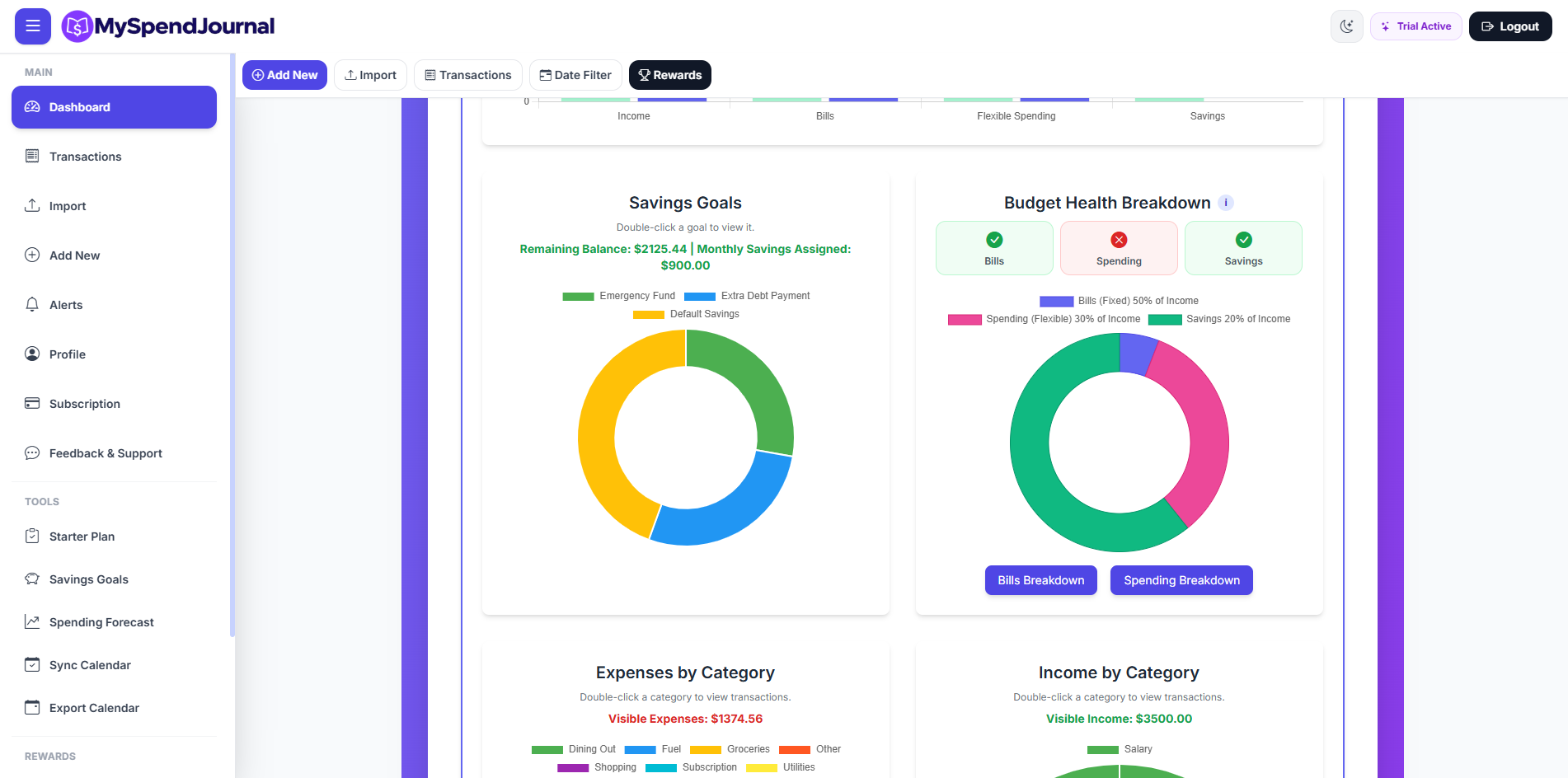Click the Starter Plan clipboard icon
The image size is (1568, 778).
32,536
